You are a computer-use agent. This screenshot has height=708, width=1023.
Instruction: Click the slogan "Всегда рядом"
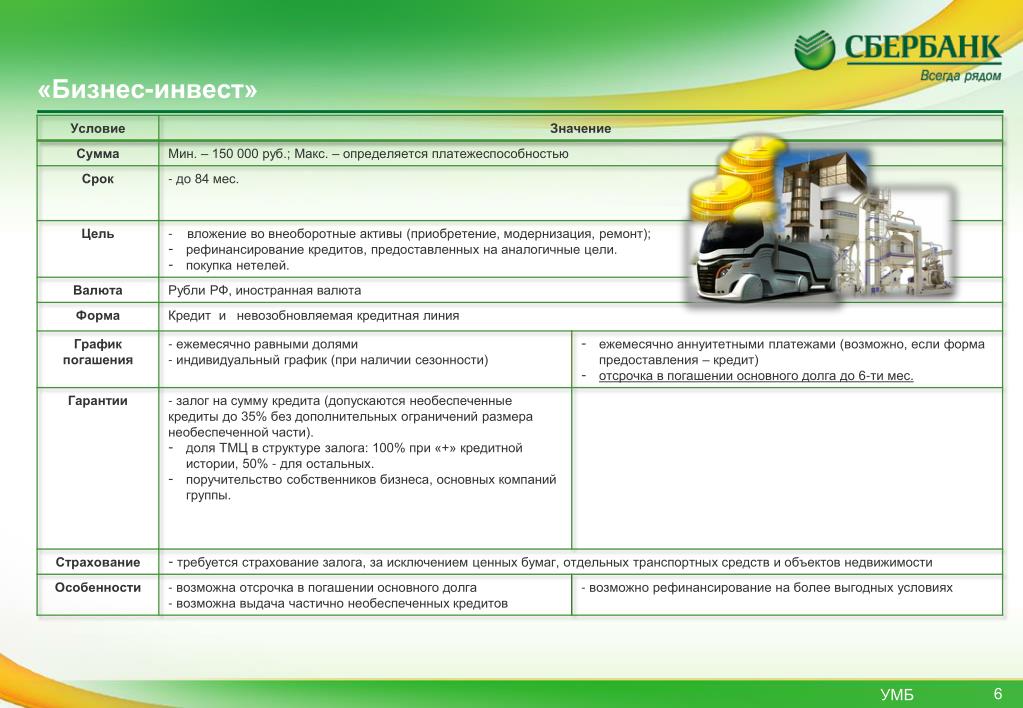[x=960, y=76]
